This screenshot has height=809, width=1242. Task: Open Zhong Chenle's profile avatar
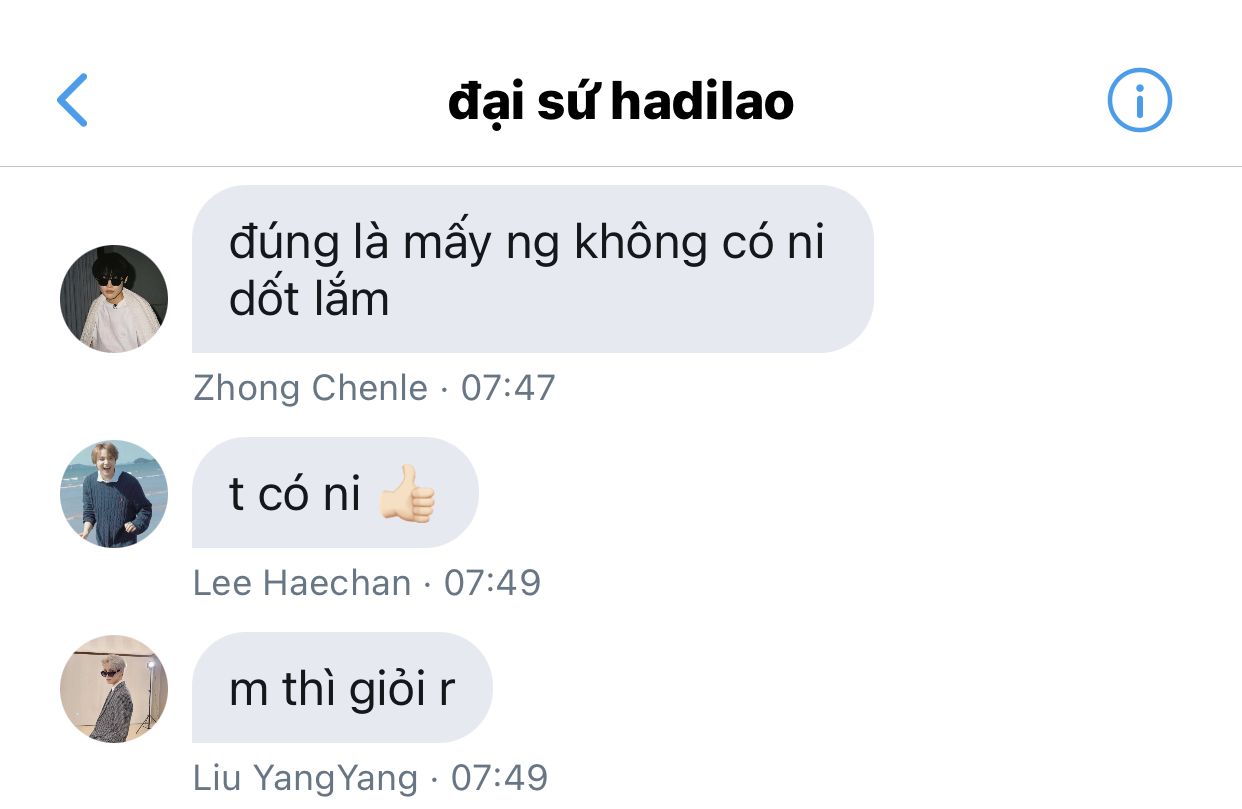(x=114, y=299)
